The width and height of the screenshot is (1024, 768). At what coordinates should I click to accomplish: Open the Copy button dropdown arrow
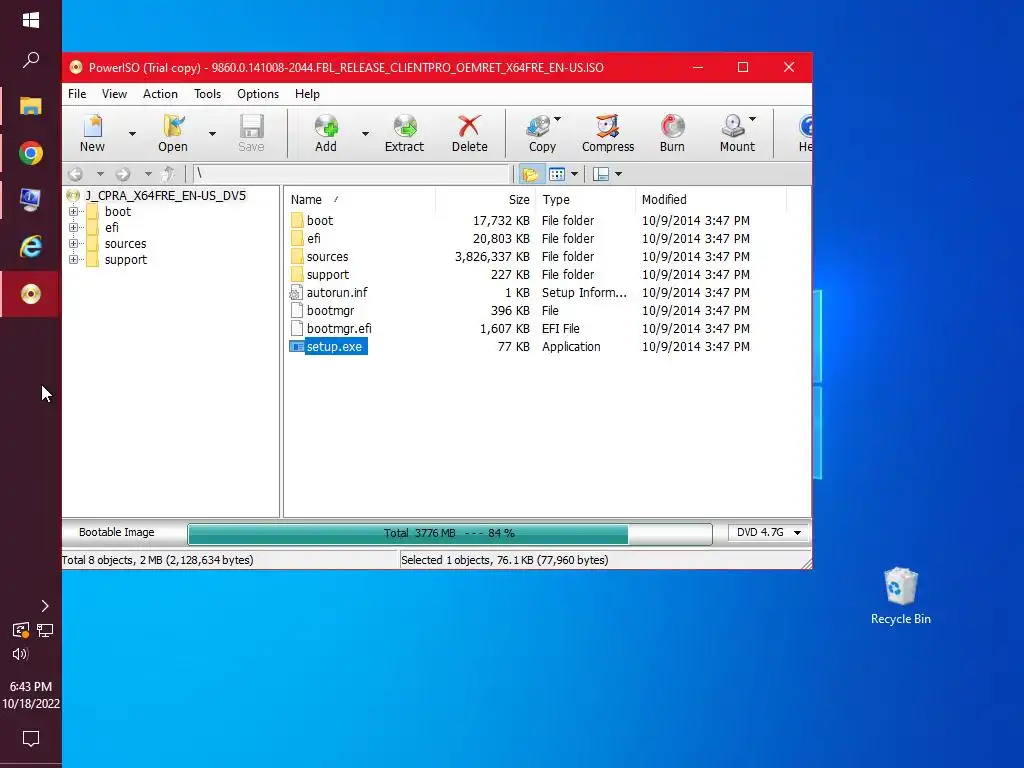point(557,119)
